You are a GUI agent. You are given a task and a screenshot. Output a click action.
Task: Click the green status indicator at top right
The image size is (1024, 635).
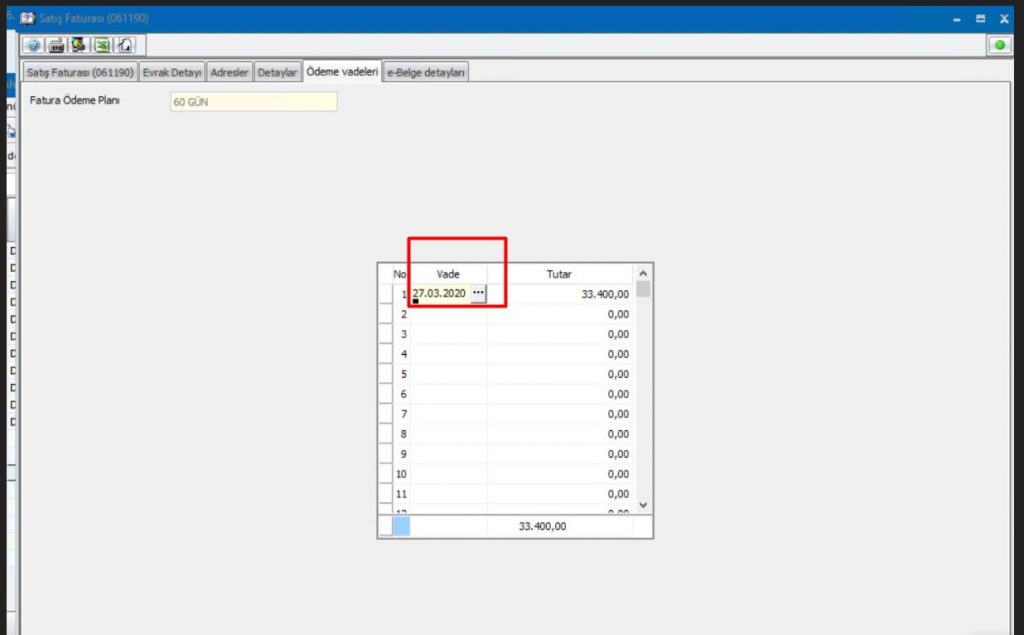[998, 45]
